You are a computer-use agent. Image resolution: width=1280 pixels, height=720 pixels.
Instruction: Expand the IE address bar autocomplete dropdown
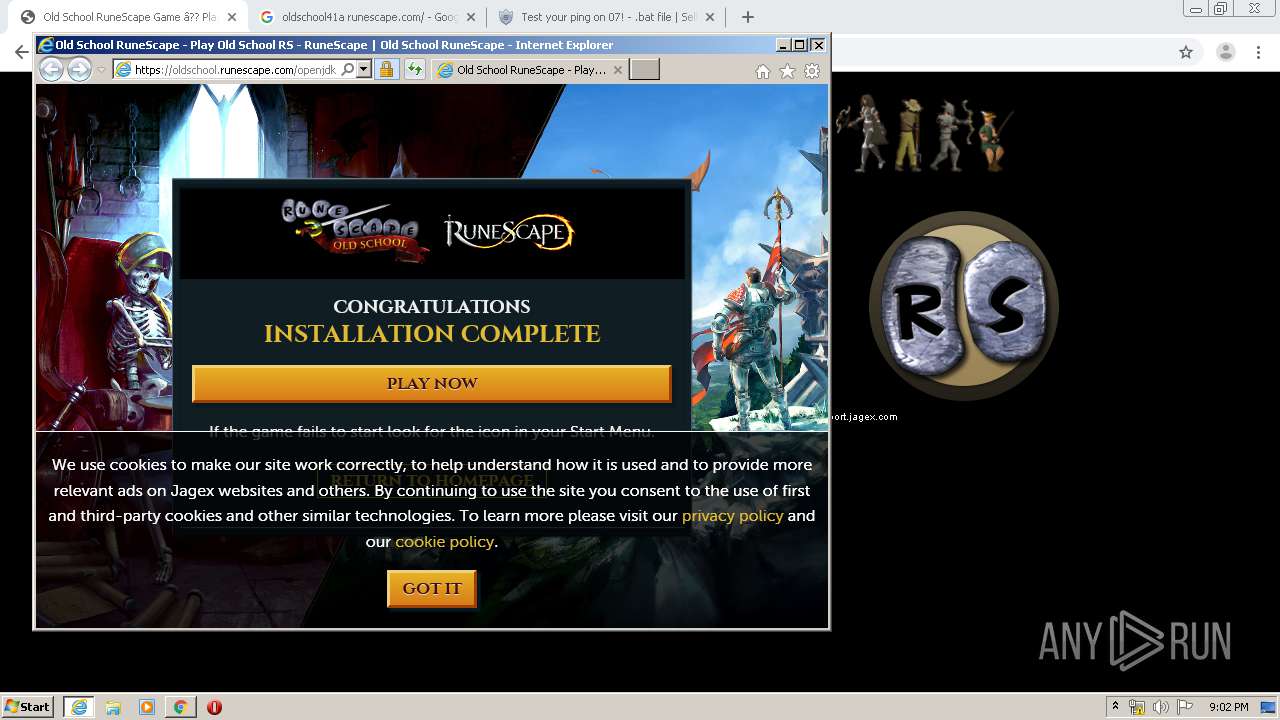point(364,70)
